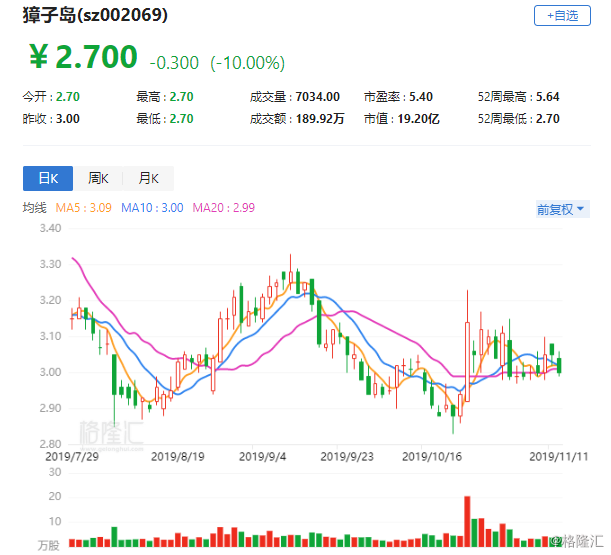Select the 日K daily chart tab
Viewport: 611px width, 555px height.
coord(48,179)
